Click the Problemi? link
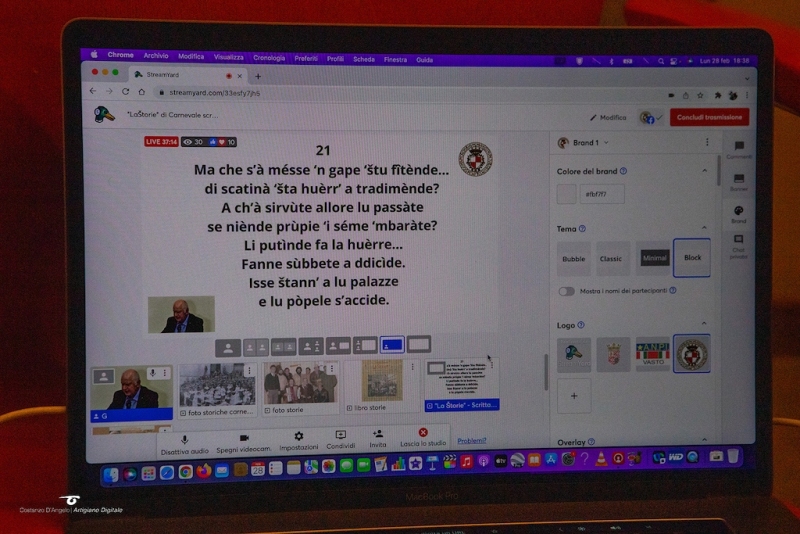Viewport: 800px width, 534px height. [471, 441]
